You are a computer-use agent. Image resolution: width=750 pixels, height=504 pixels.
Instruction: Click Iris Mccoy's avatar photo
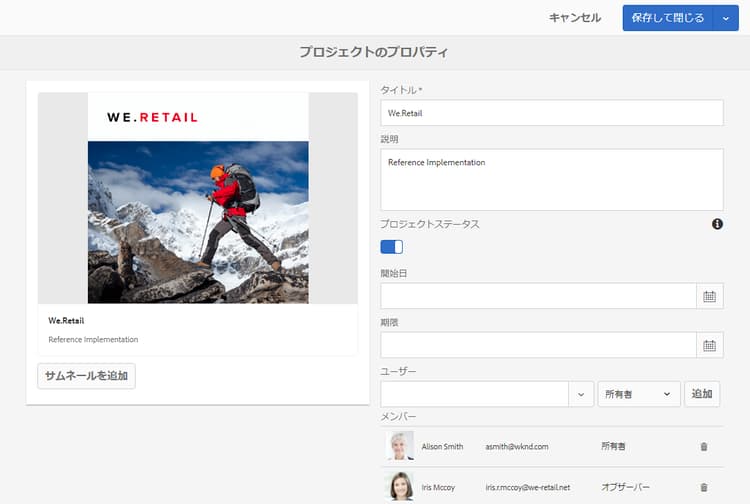click(x=400, y=486)
